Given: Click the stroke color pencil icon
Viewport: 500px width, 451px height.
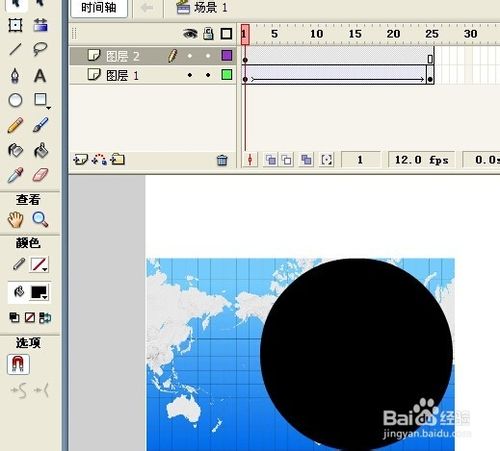Looking at the screenshot, I should (19, 264).
